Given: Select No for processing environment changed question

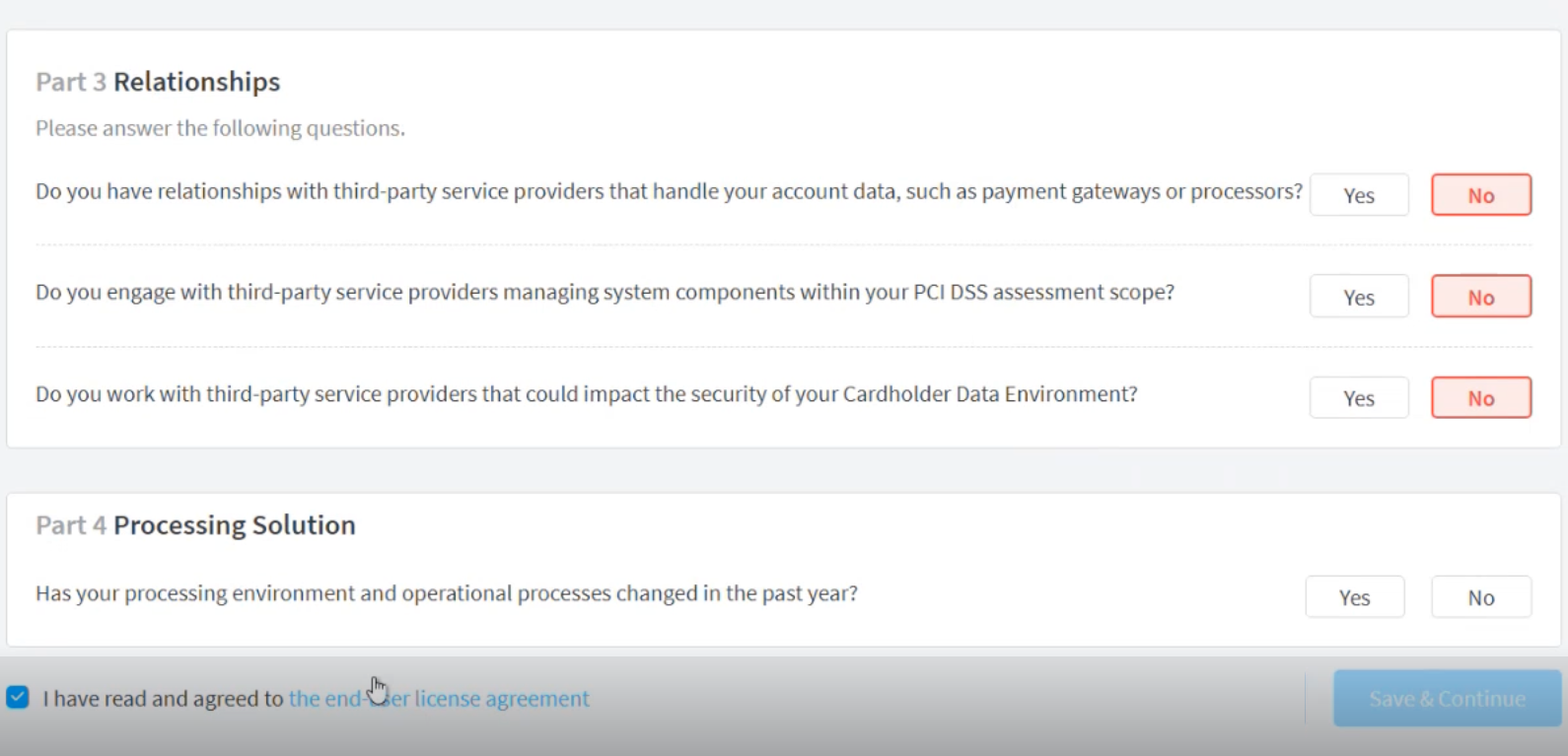Looking at the screenshot, I should coord(1481,597).
